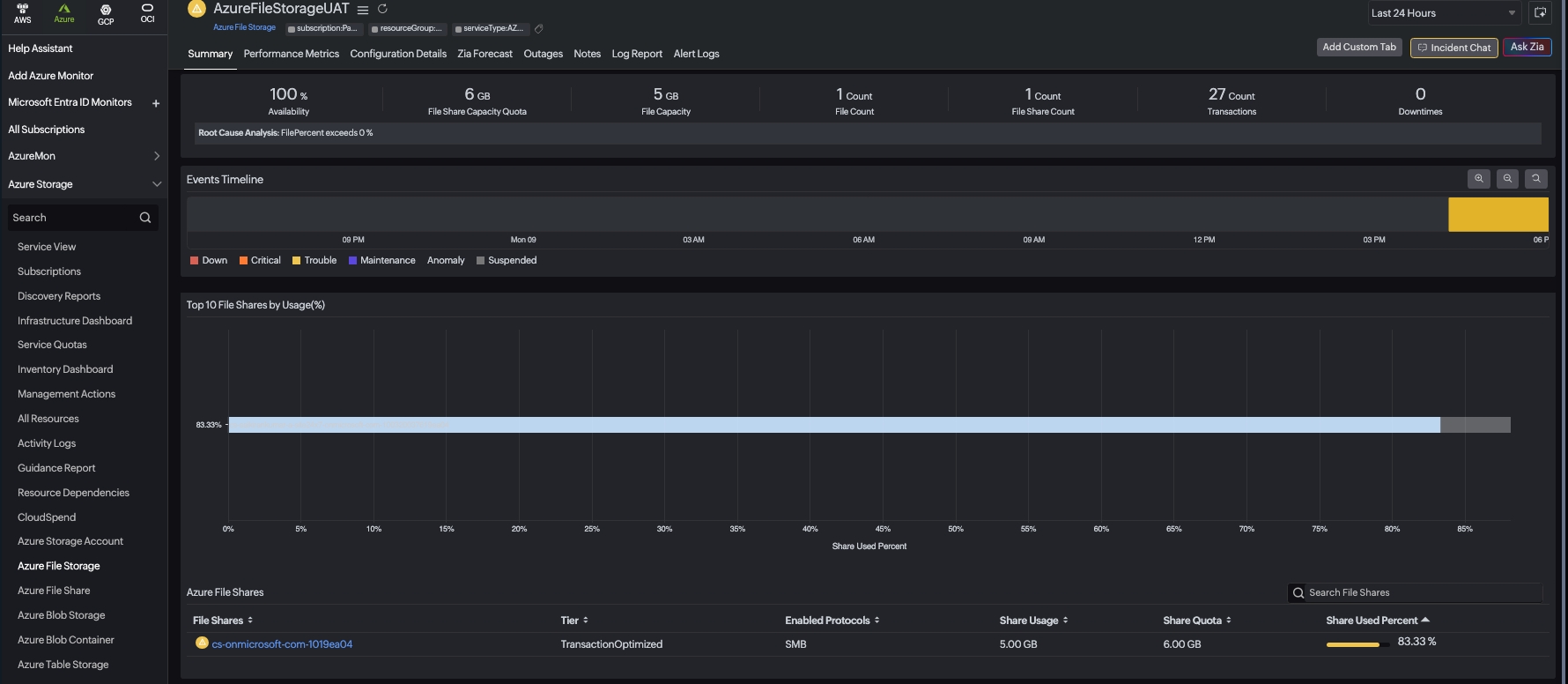Zoom in on the Events Timeline

coord(1478,179)
